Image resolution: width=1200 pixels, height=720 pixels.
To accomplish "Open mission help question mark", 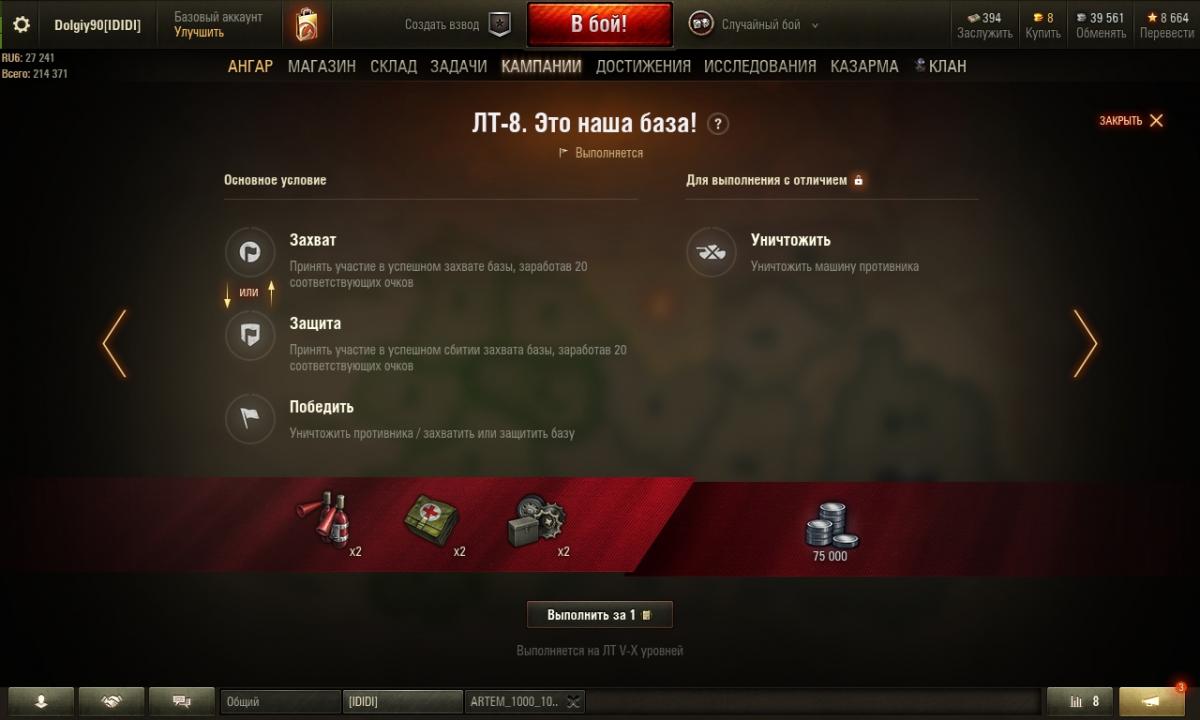I will (718, 124).
